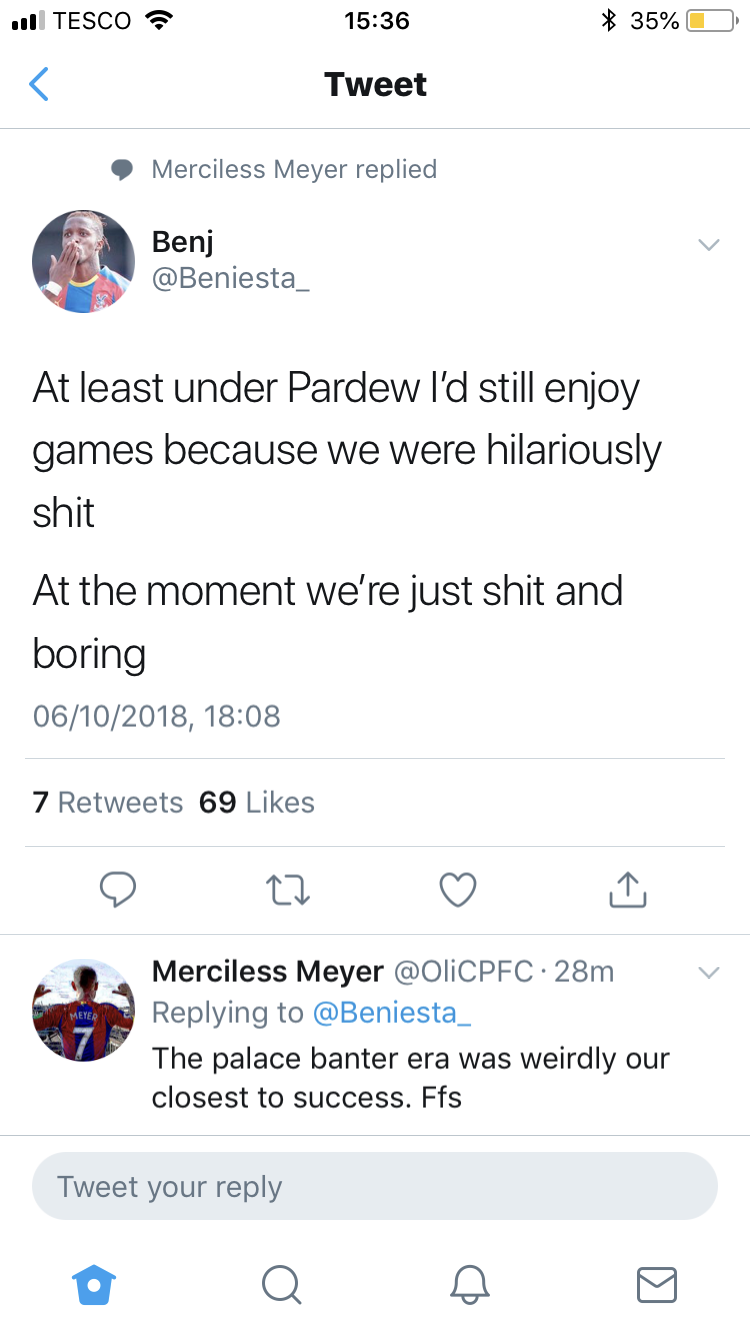750x1334 pixels.
Task: Open the Notifications bell tab
Action: (470, 1284)
